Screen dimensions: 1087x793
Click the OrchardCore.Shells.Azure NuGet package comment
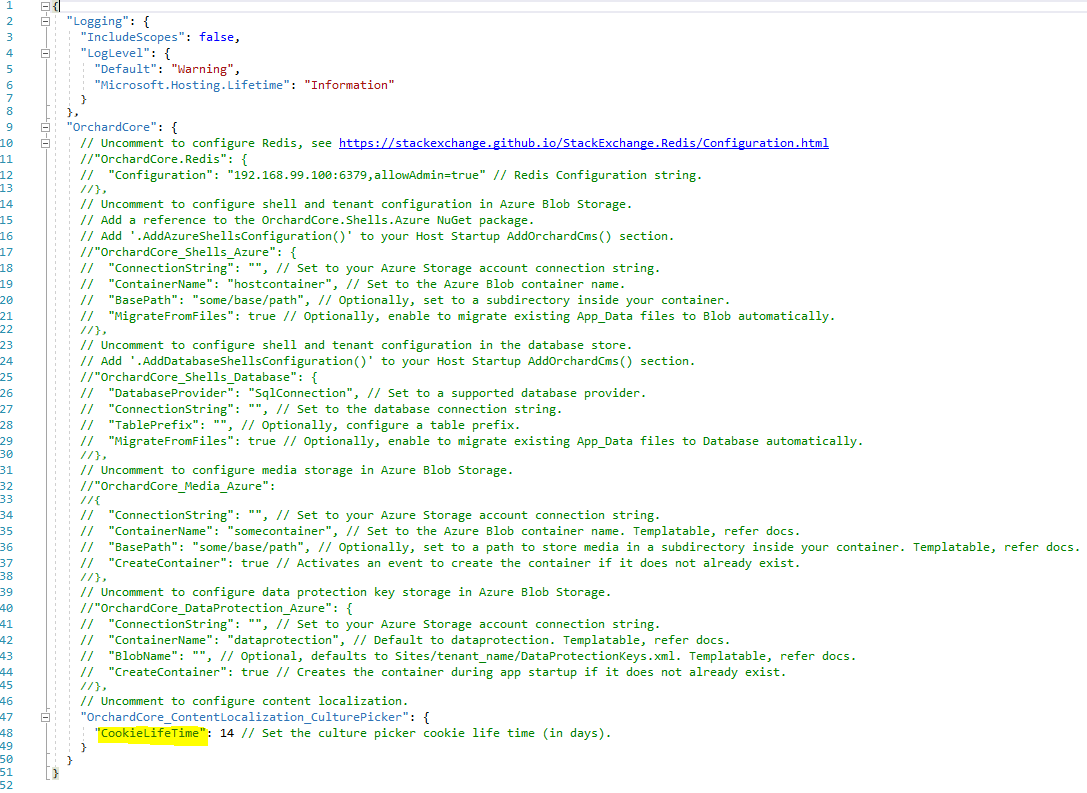click(x=307, y=220)
